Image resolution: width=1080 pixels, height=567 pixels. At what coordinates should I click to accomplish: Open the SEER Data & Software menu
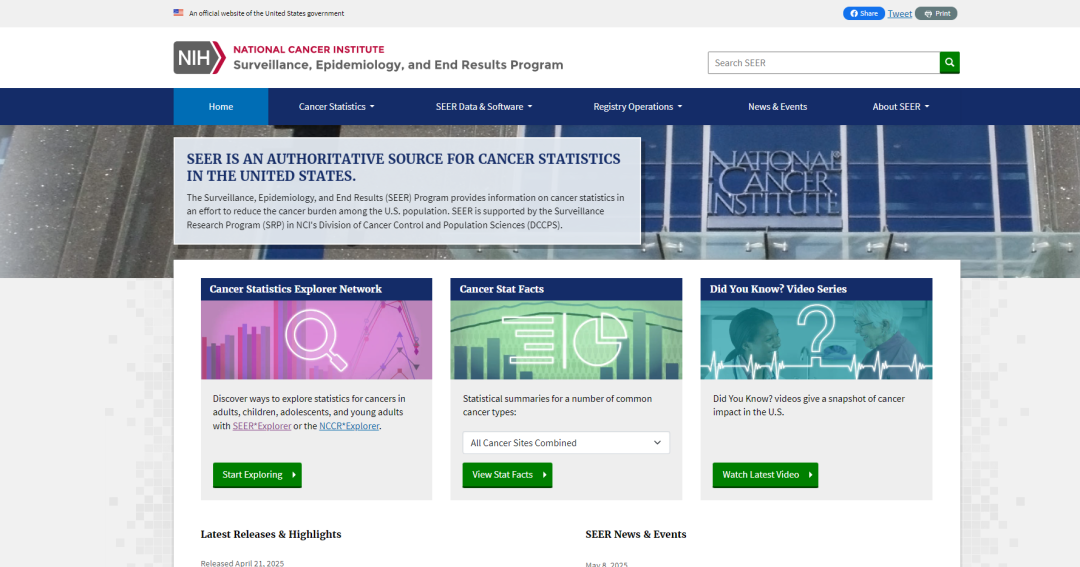coord(484,106)
